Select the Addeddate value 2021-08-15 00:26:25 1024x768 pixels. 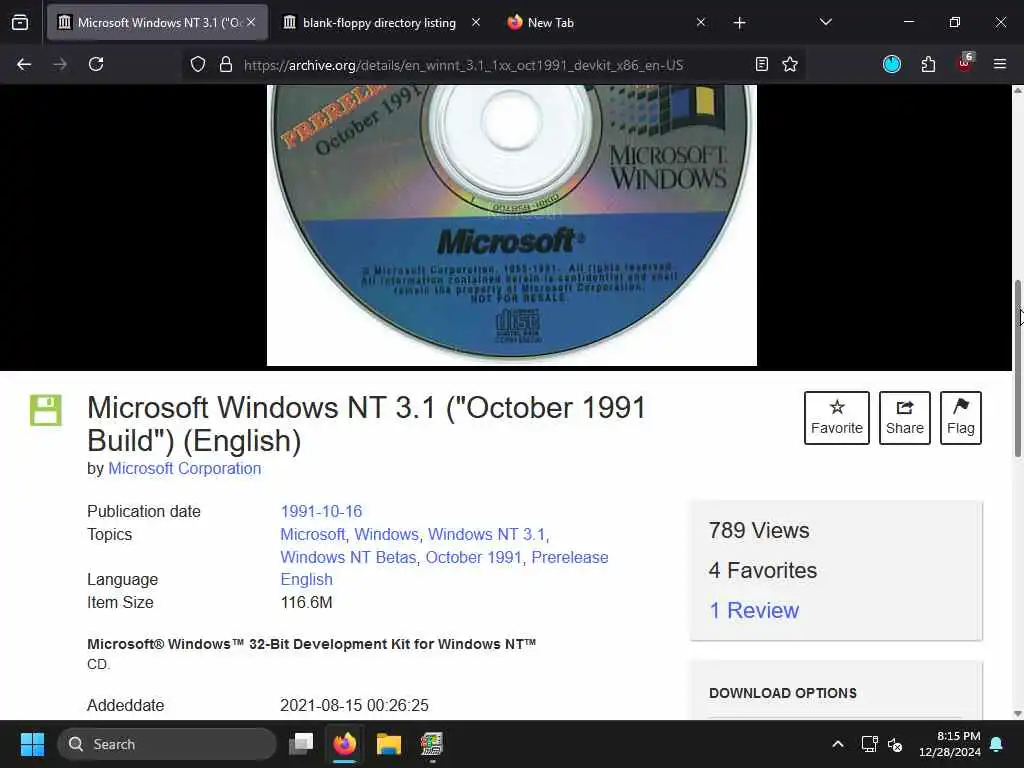point(354,705)
